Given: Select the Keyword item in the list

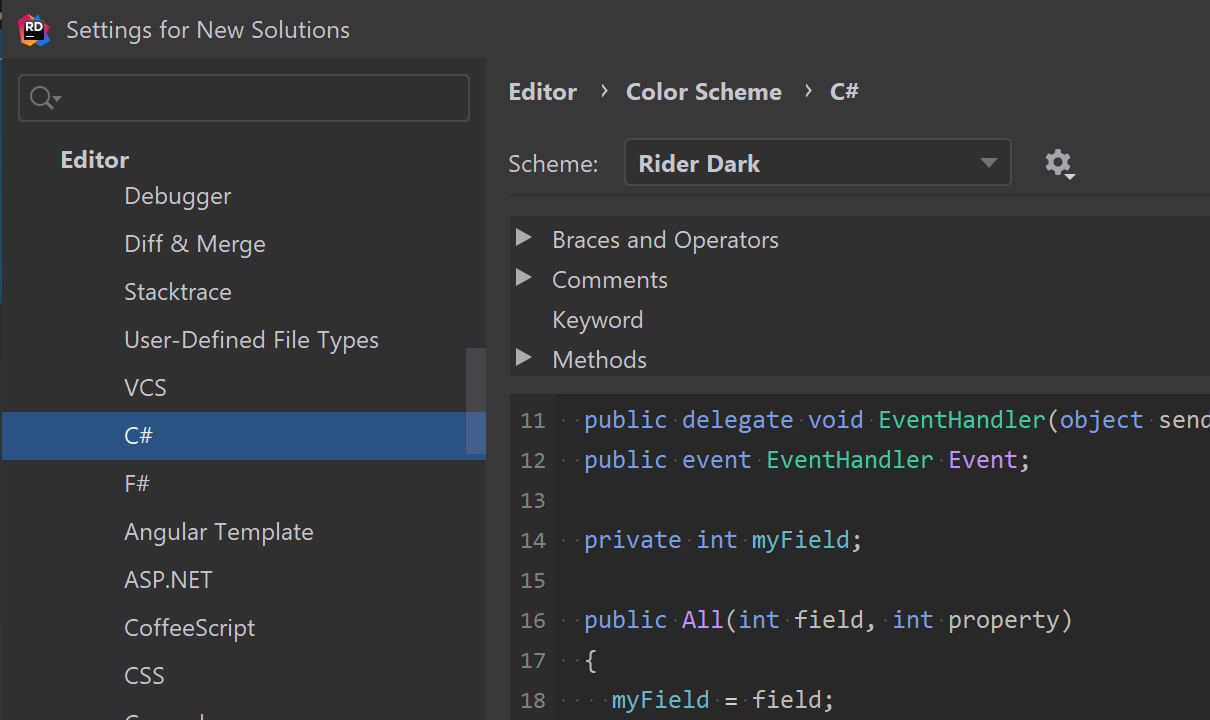Looking at the screenshot, I should (597, 320).
